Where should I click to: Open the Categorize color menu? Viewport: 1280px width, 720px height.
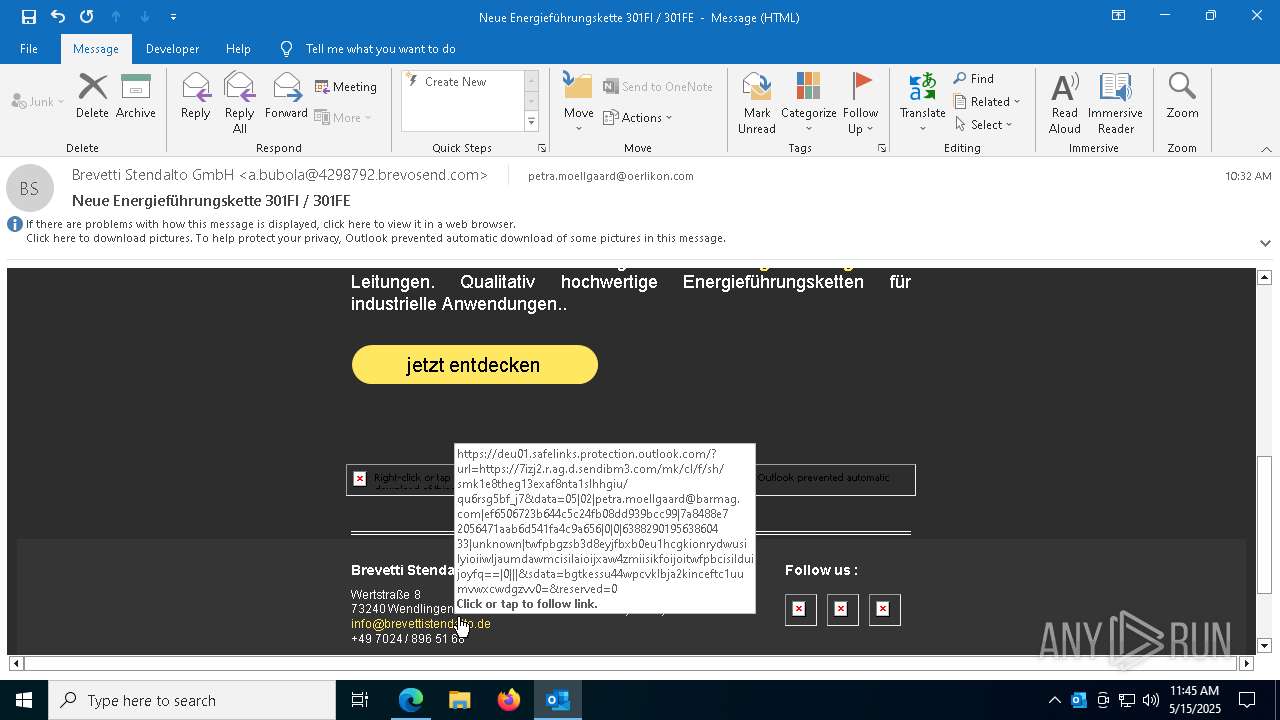(x=808, y=103)
